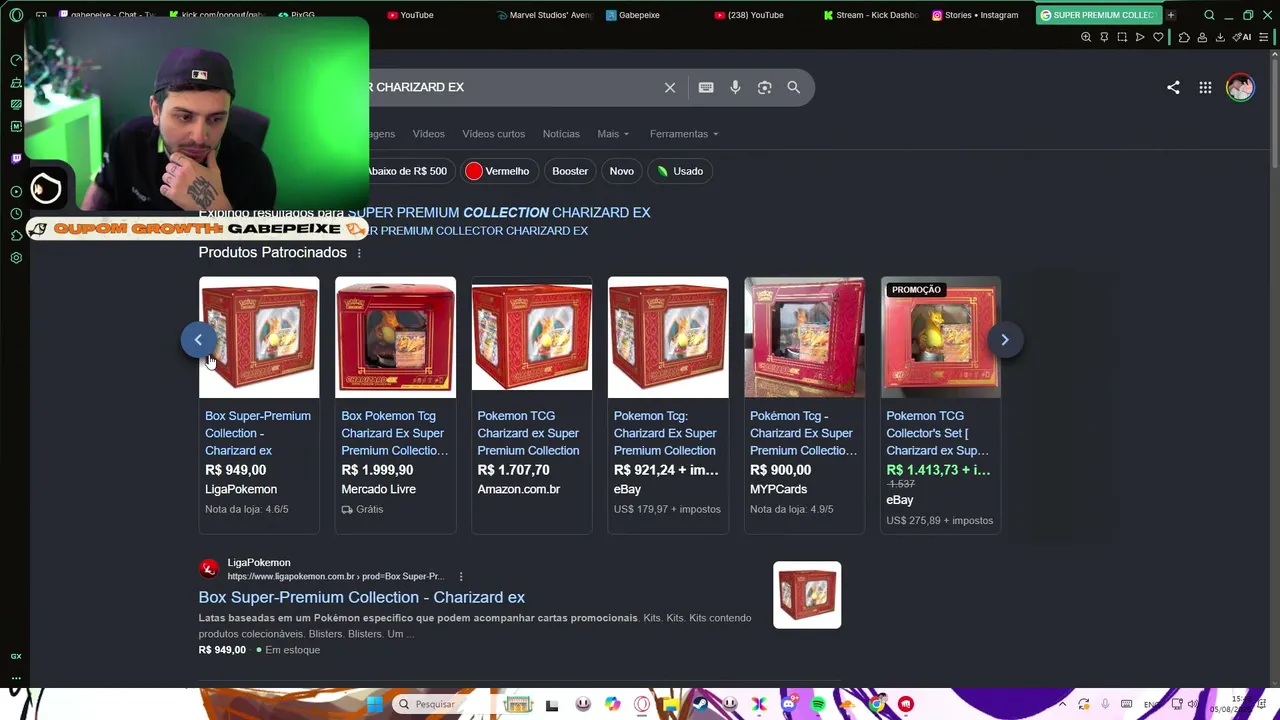Viewport: 1280px width, 720px height.
Task: Open browser extensions puzzle icon
Action: click(x=1184, y=37)
